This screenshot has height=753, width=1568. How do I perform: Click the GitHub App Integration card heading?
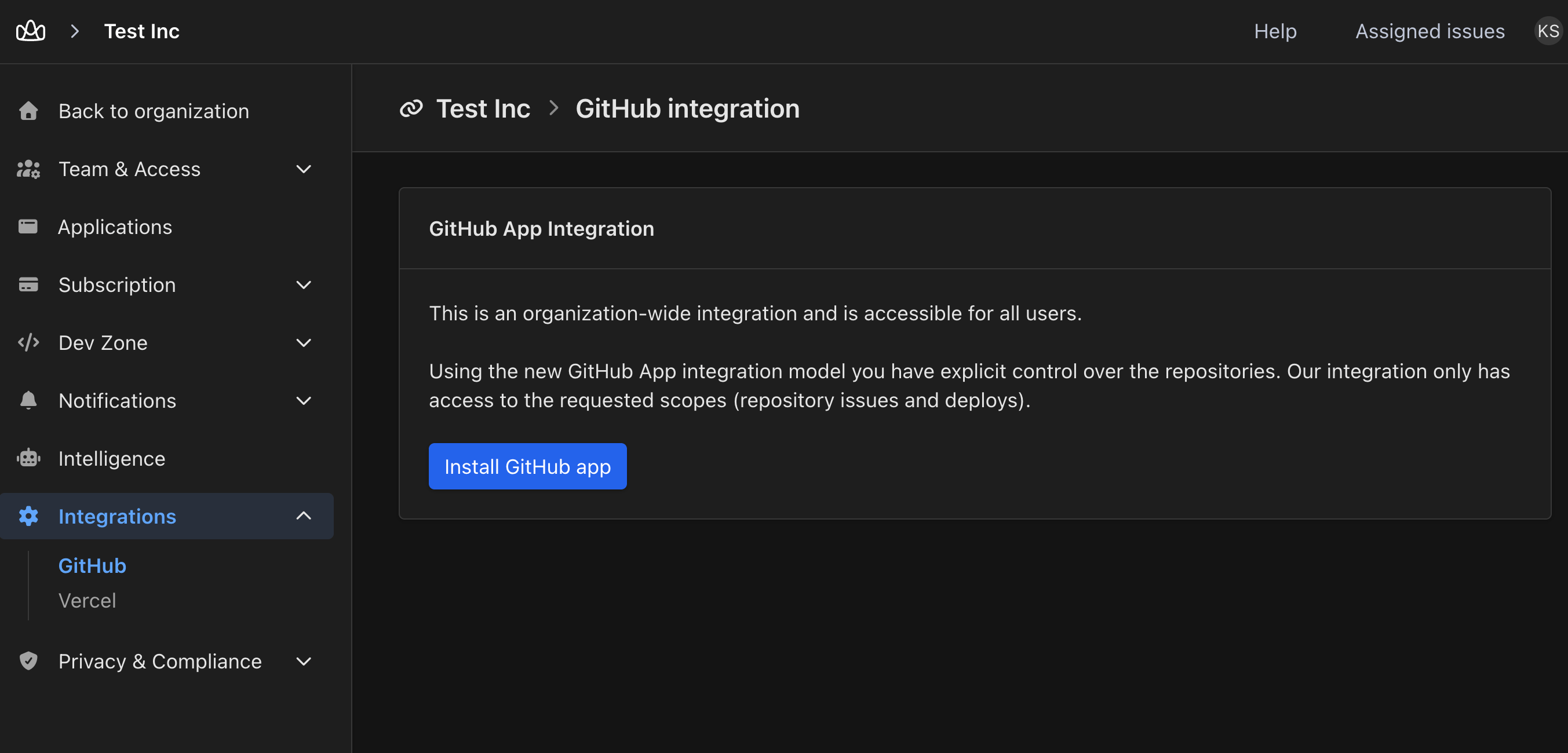pyautogui.click(x=541, y=228)
